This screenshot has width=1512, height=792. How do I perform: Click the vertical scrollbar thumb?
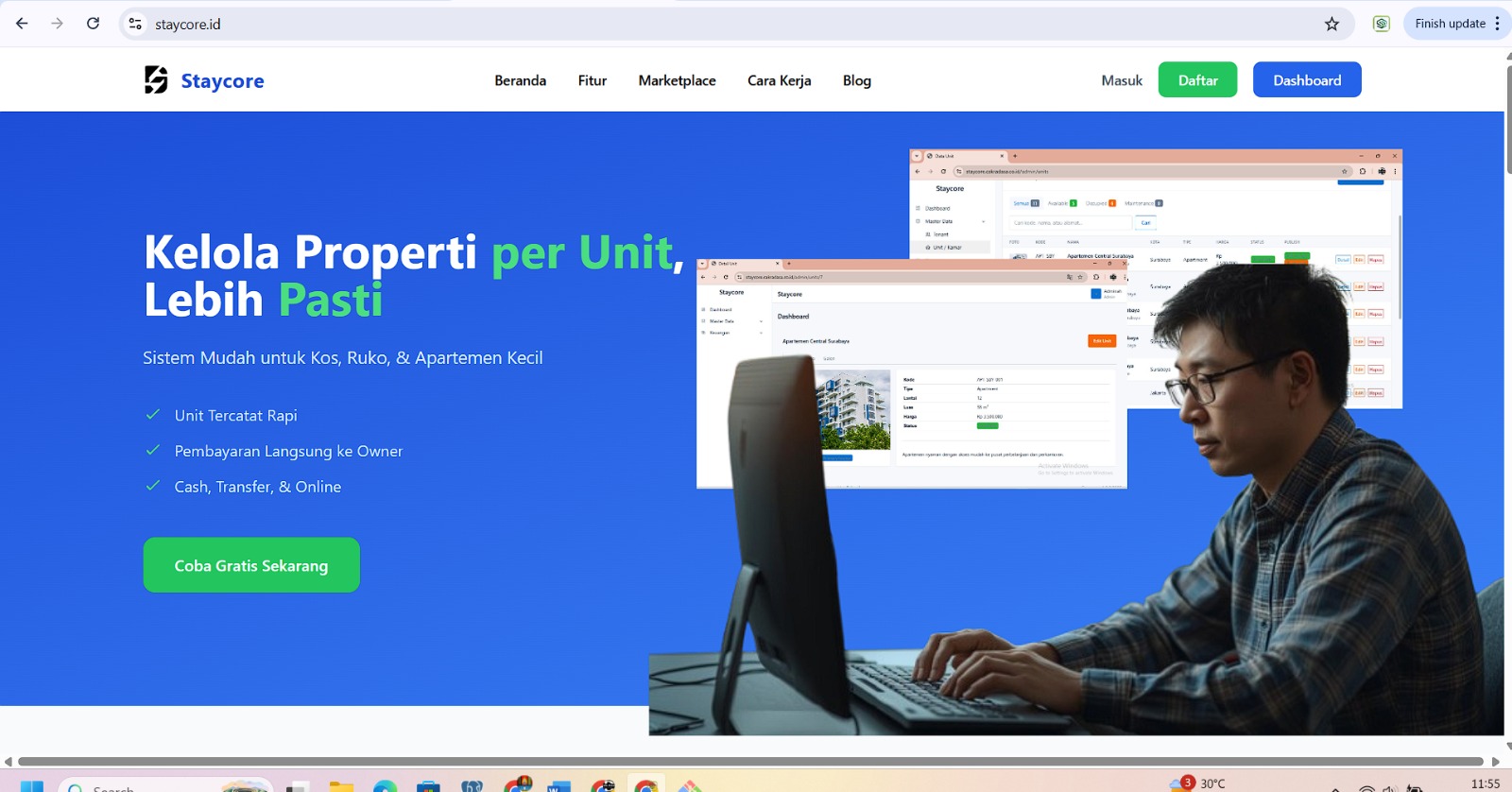click(x=1508, y=118)
